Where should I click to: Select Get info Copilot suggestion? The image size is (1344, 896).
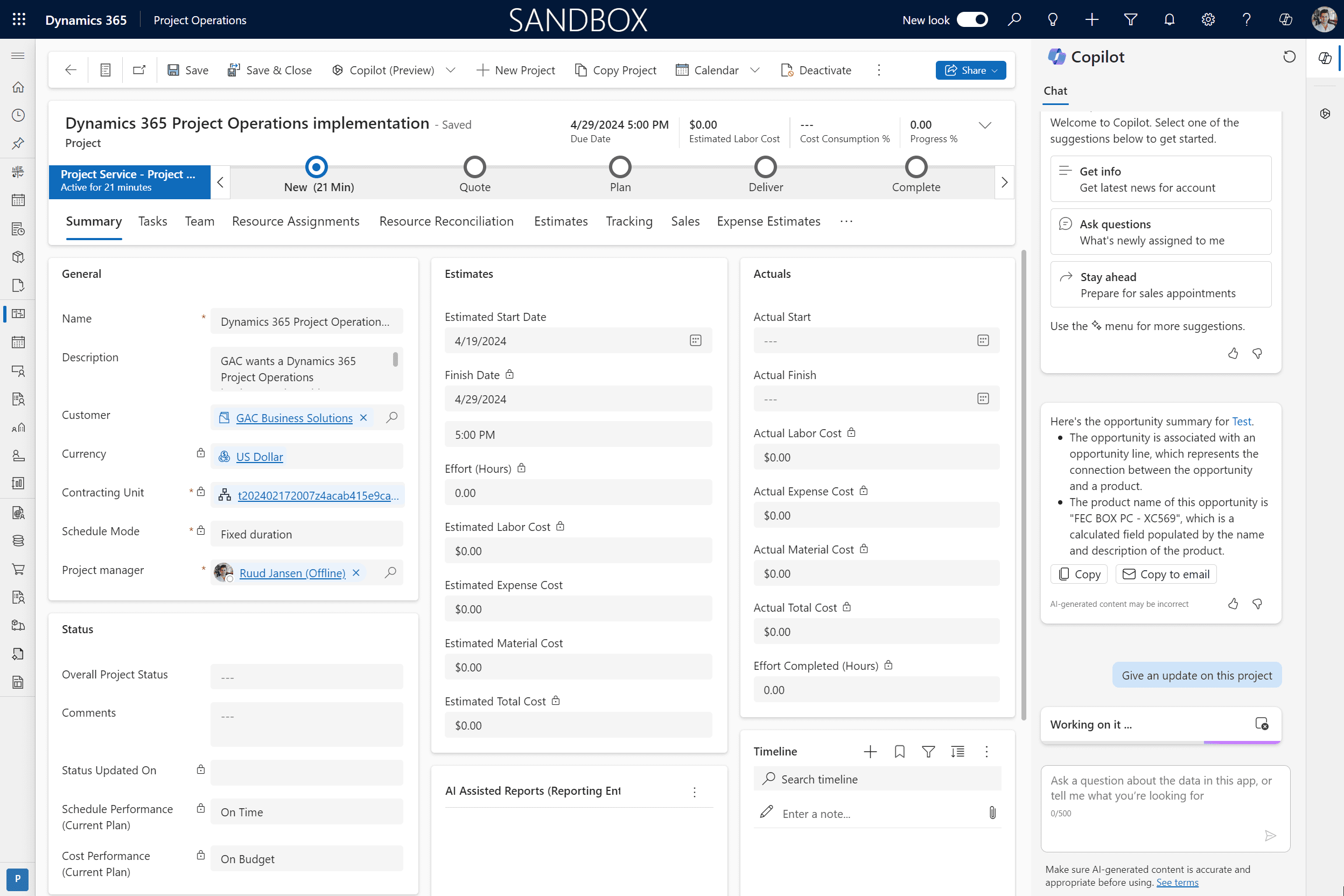coord(1160,179)
